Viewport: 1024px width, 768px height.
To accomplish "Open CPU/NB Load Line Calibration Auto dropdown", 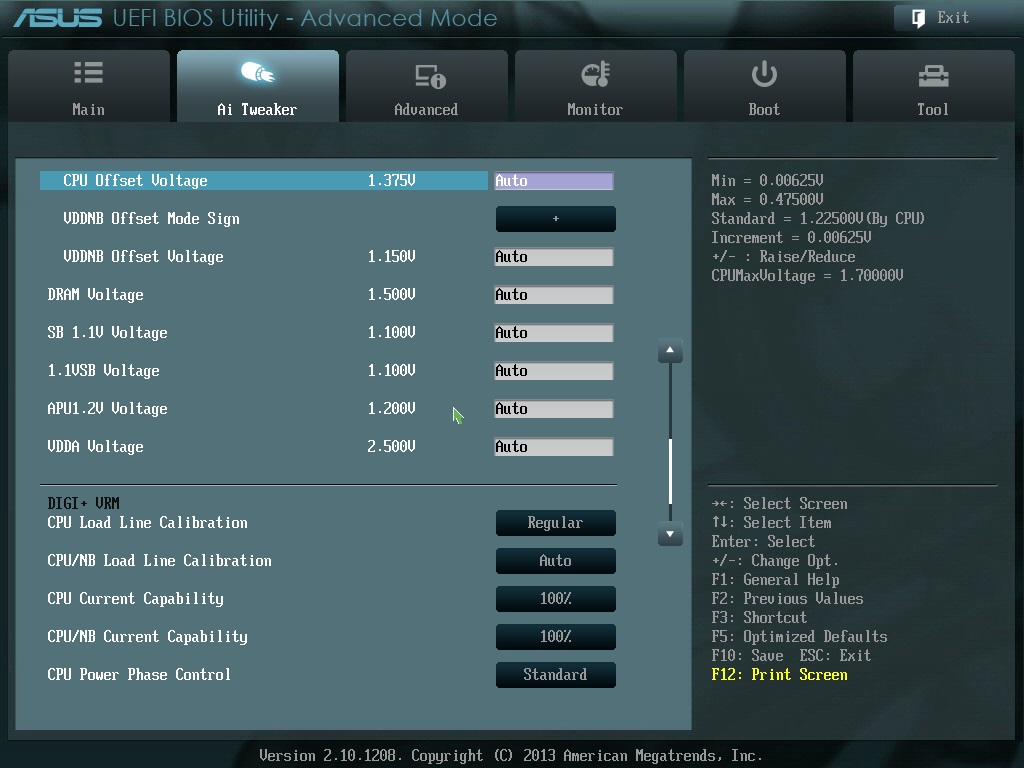I will (556, 561).
